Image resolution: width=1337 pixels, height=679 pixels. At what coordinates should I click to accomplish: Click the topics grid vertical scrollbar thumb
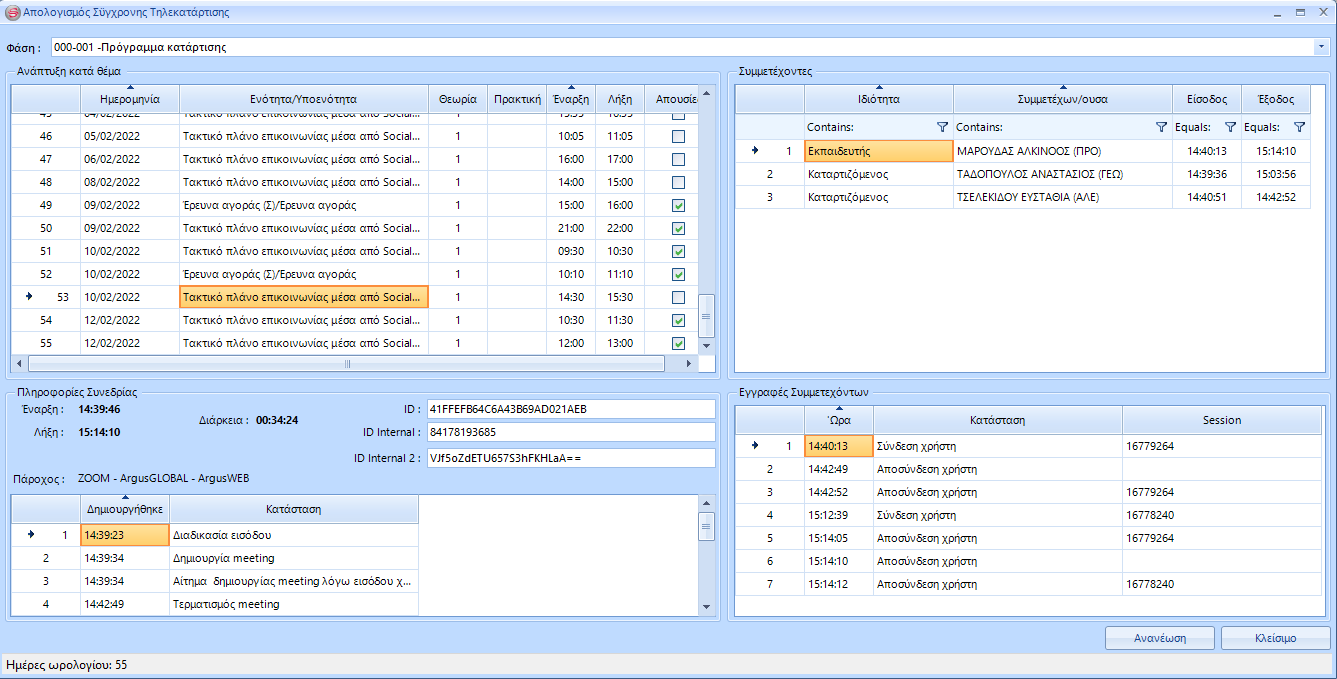point(706,316)
